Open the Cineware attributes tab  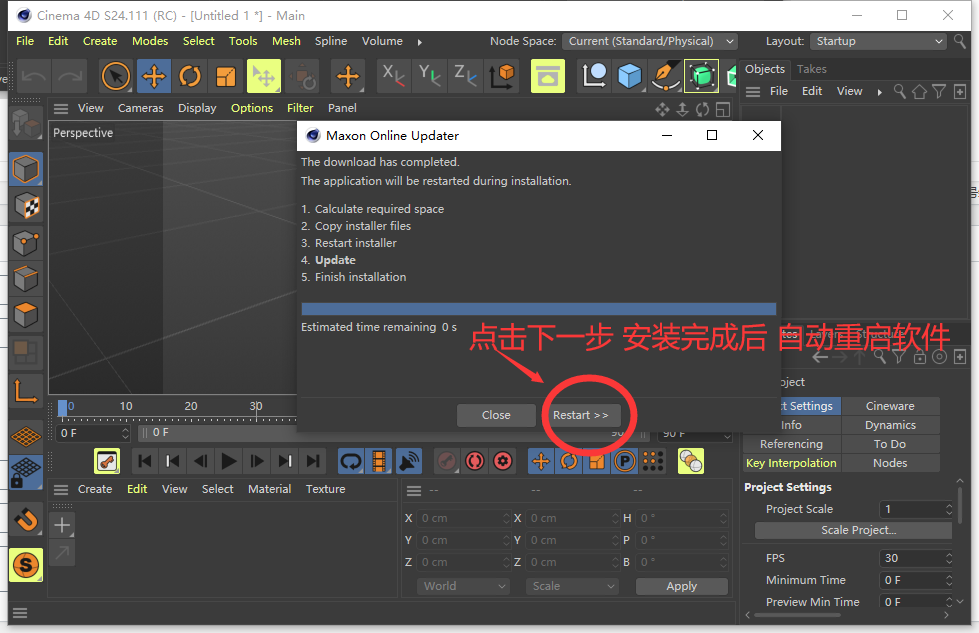tap(890, 406)
